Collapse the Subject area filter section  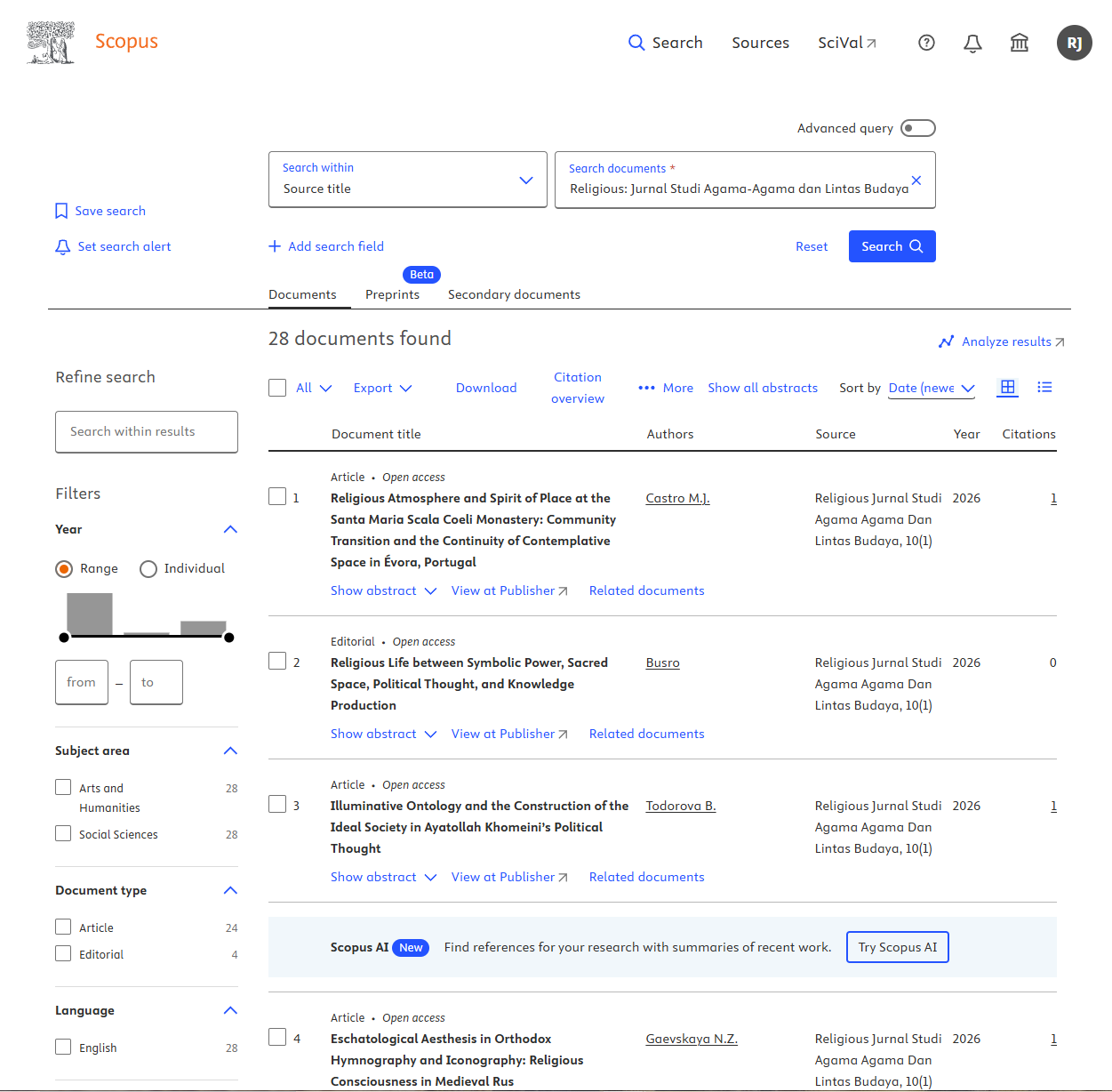[230, 751]
